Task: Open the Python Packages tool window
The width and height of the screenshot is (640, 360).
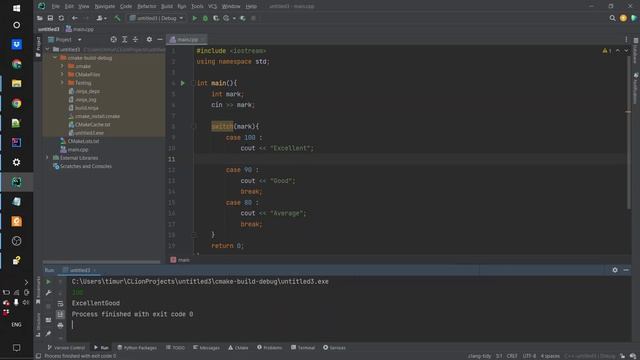Action: [x=137, y=348]
